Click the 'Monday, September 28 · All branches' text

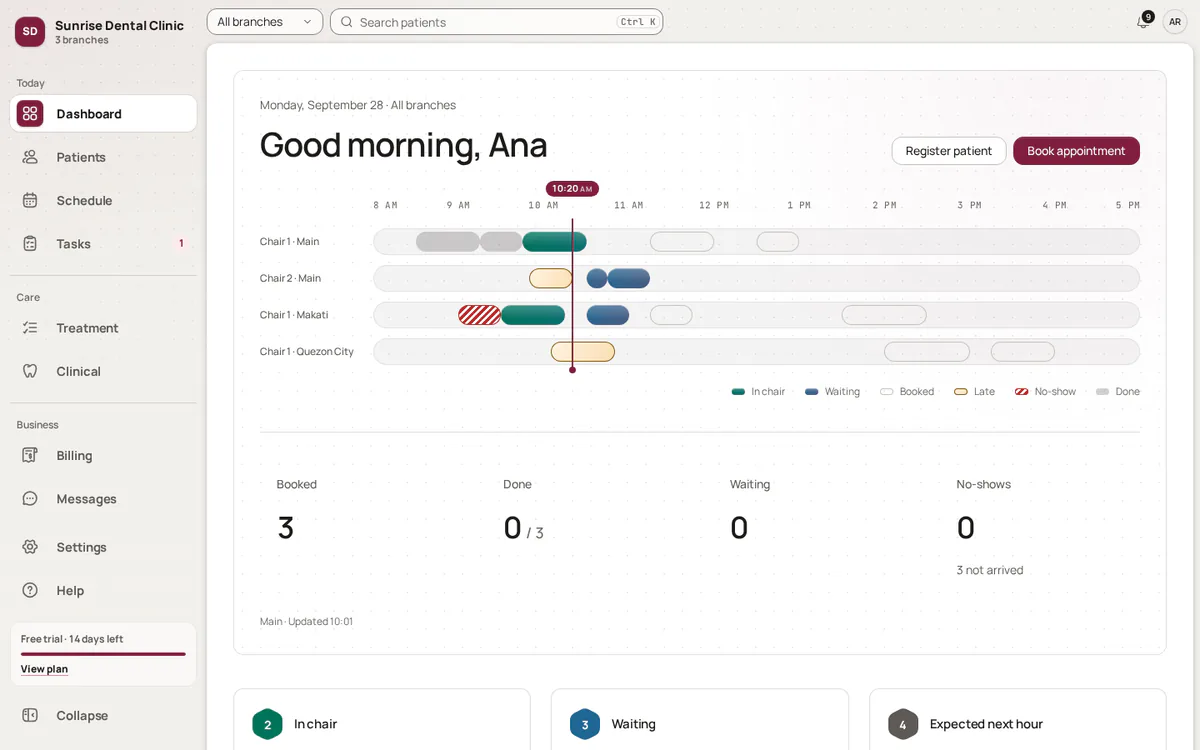(358, 105)
